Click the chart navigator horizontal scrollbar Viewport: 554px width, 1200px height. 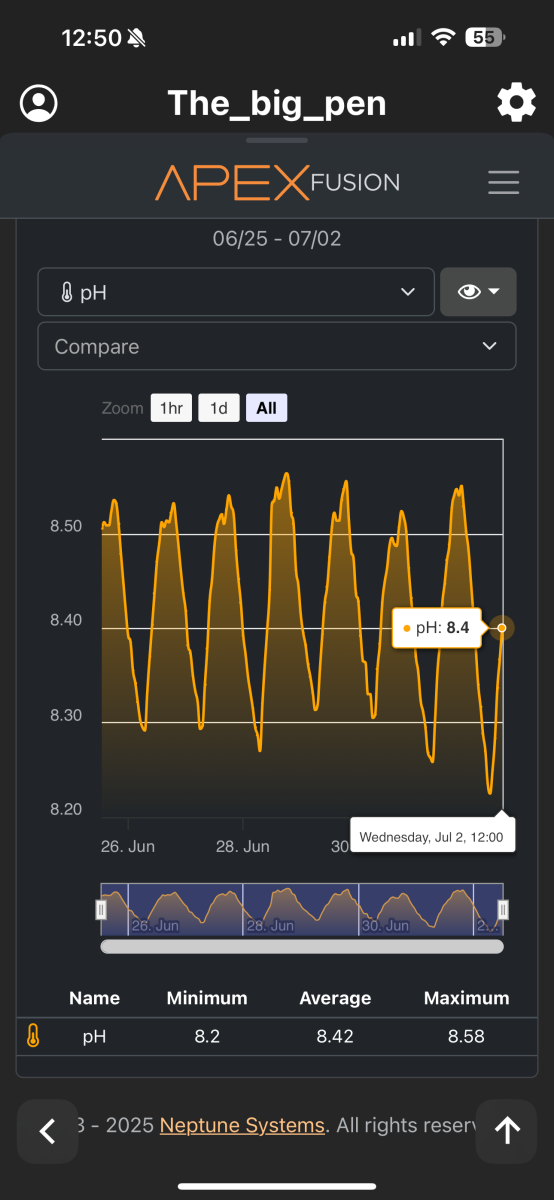302,946
